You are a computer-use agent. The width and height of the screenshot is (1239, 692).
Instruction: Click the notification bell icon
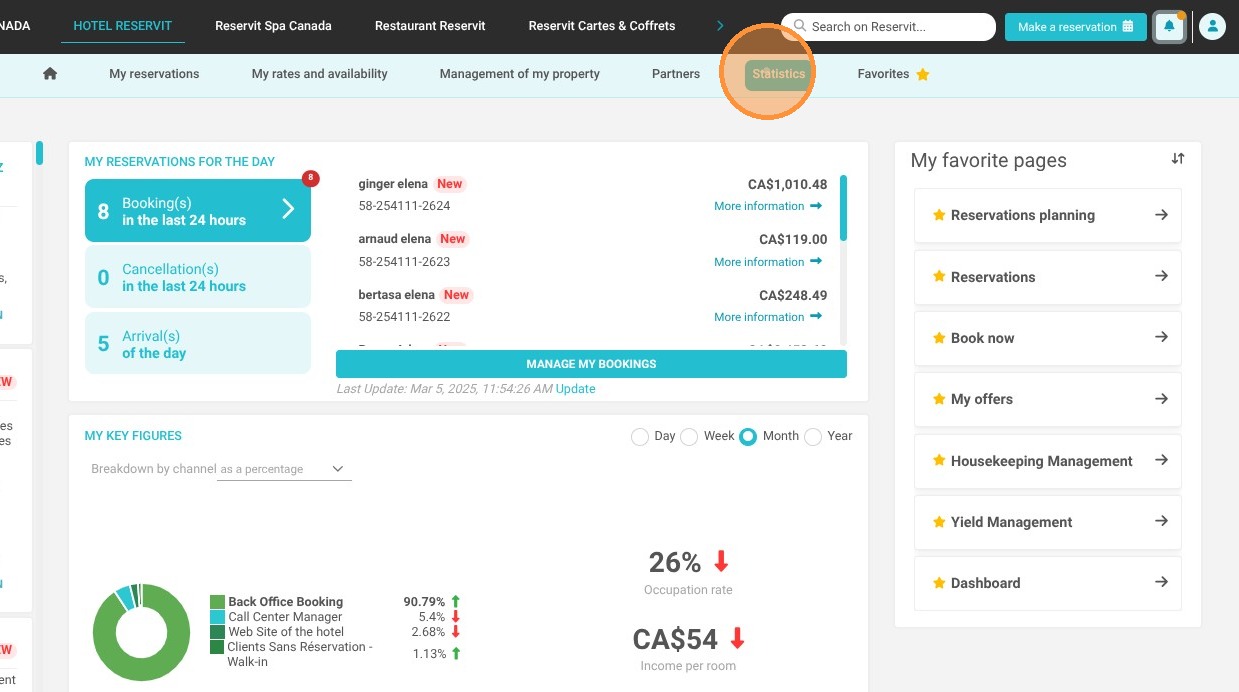tap(1169, 27)
